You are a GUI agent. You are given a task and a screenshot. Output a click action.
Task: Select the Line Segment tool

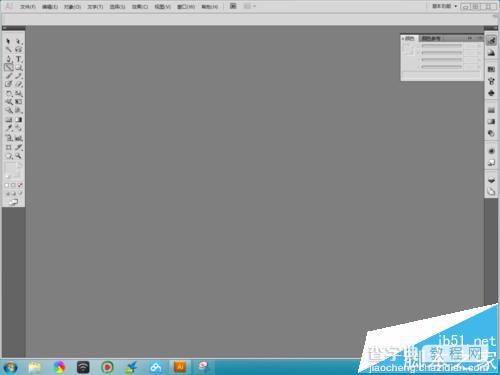(9, 67)
